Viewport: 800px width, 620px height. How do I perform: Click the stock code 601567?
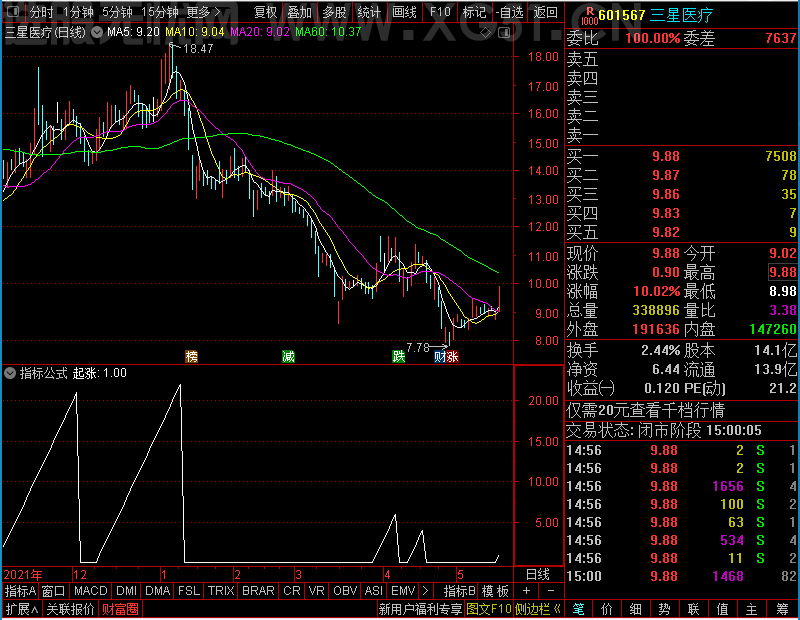(x=621, y=15)
